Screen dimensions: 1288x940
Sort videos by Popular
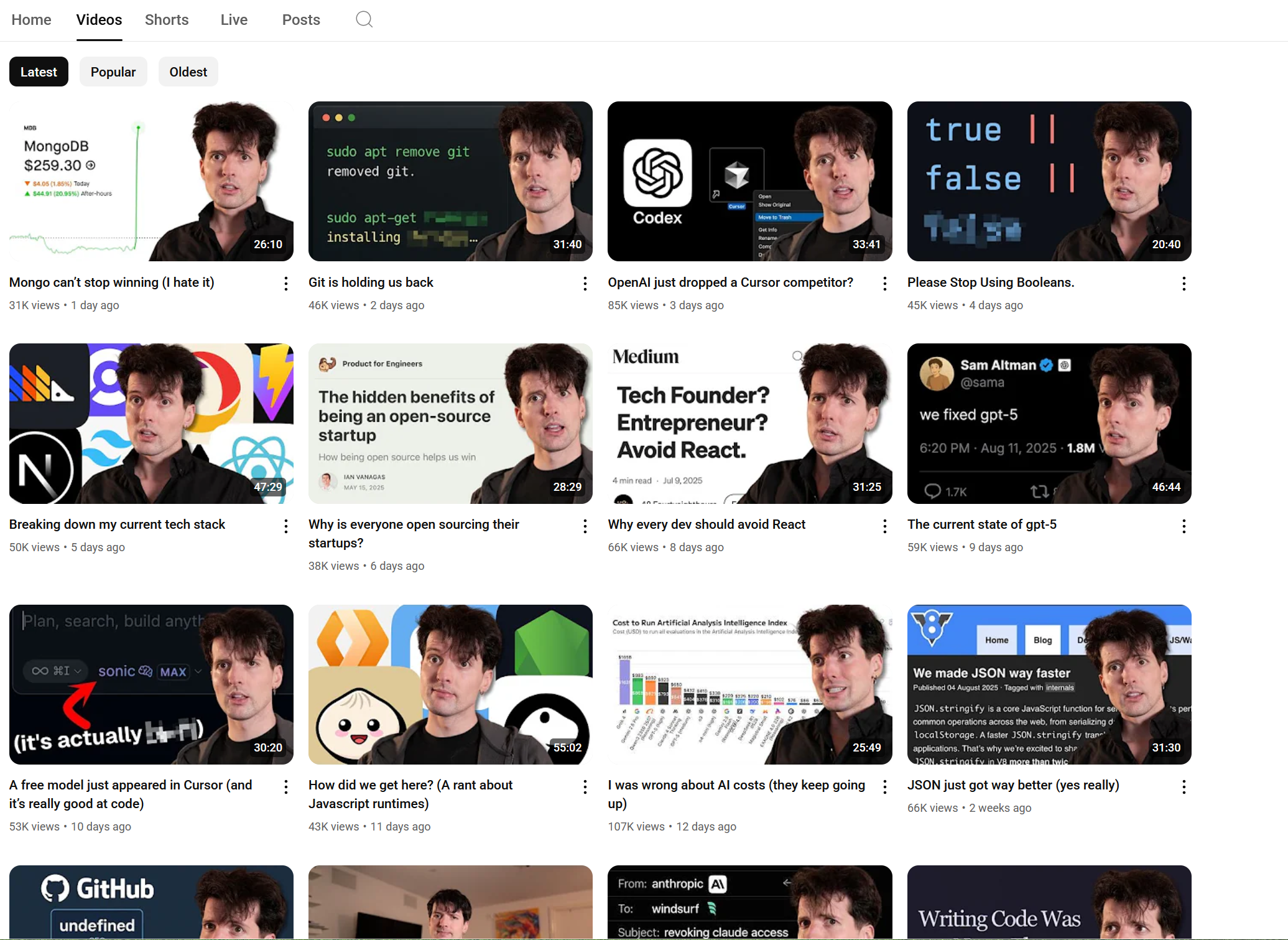coord(113,72)
